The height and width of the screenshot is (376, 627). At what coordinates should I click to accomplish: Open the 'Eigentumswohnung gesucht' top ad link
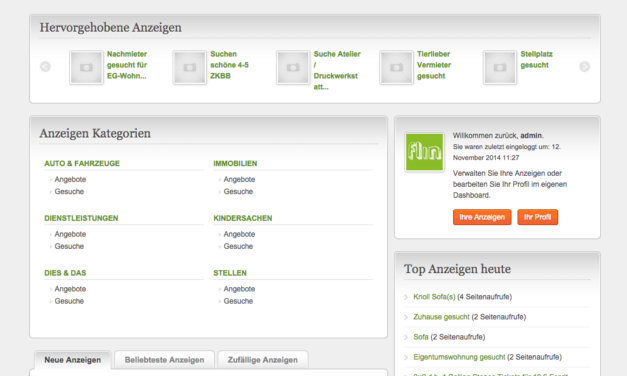point(459,357)
